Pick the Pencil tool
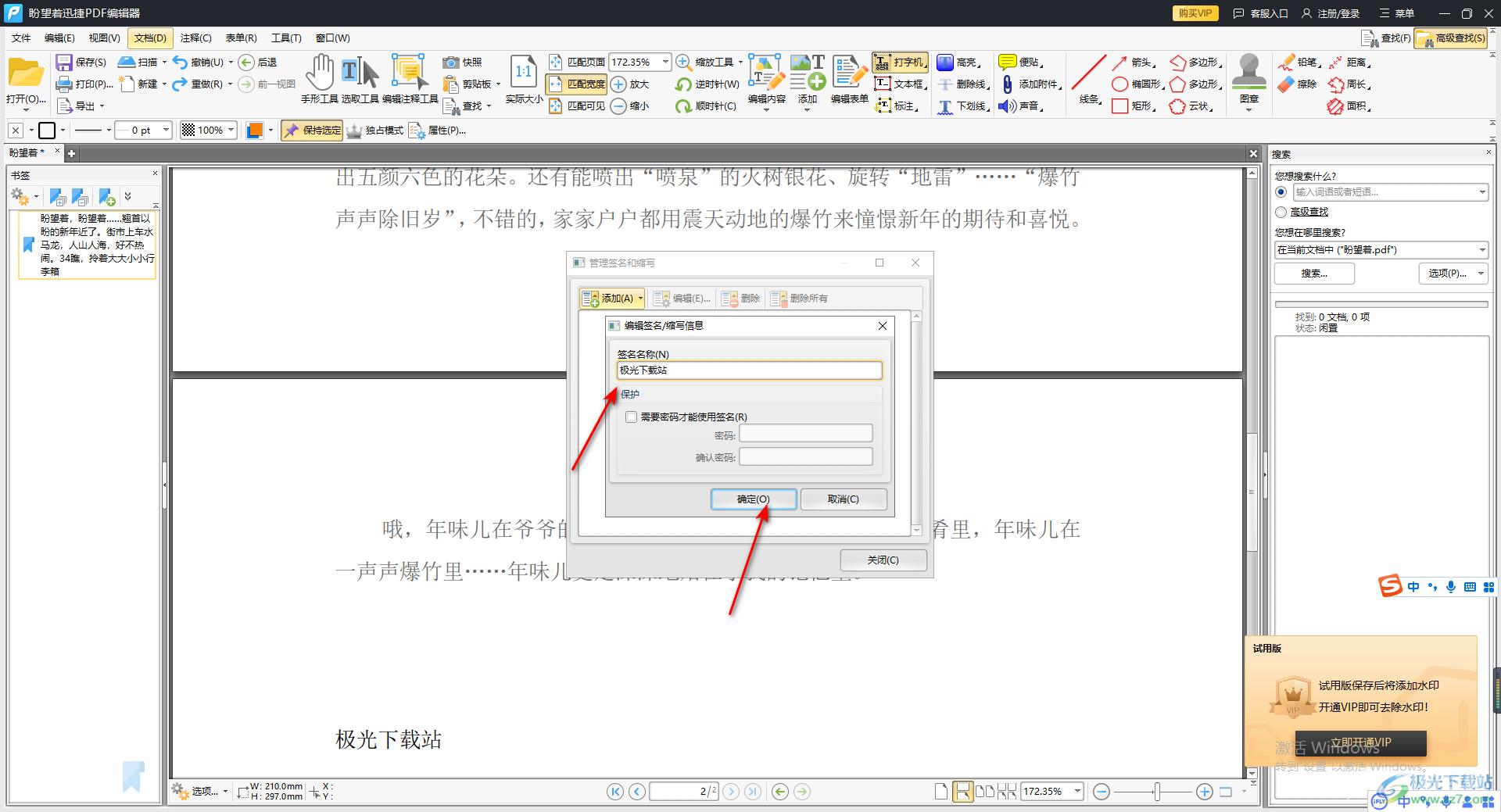1501x812 pixels. pos(1299,62)
